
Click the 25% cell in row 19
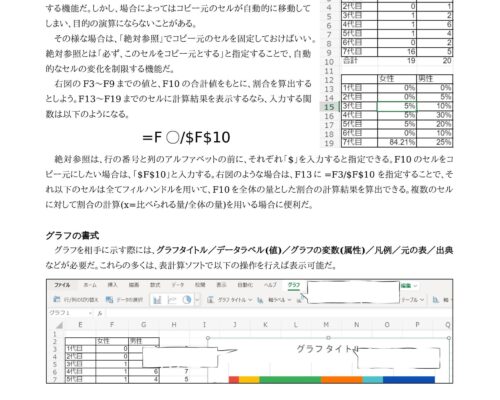[x=435, y=143]
